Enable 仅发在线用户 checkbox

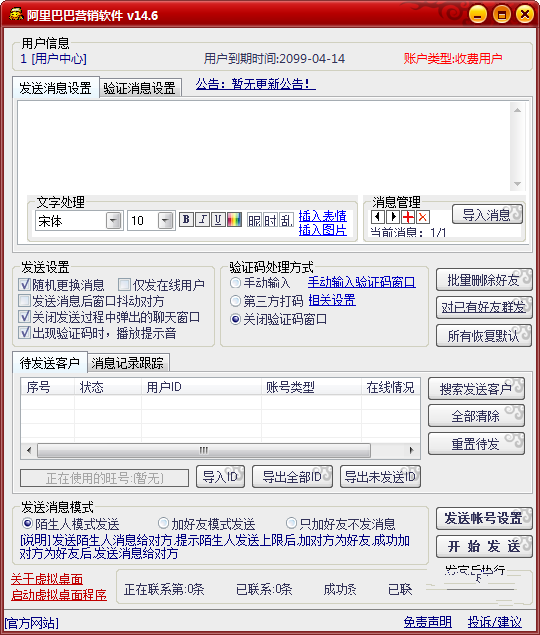(x=124, y=285)
